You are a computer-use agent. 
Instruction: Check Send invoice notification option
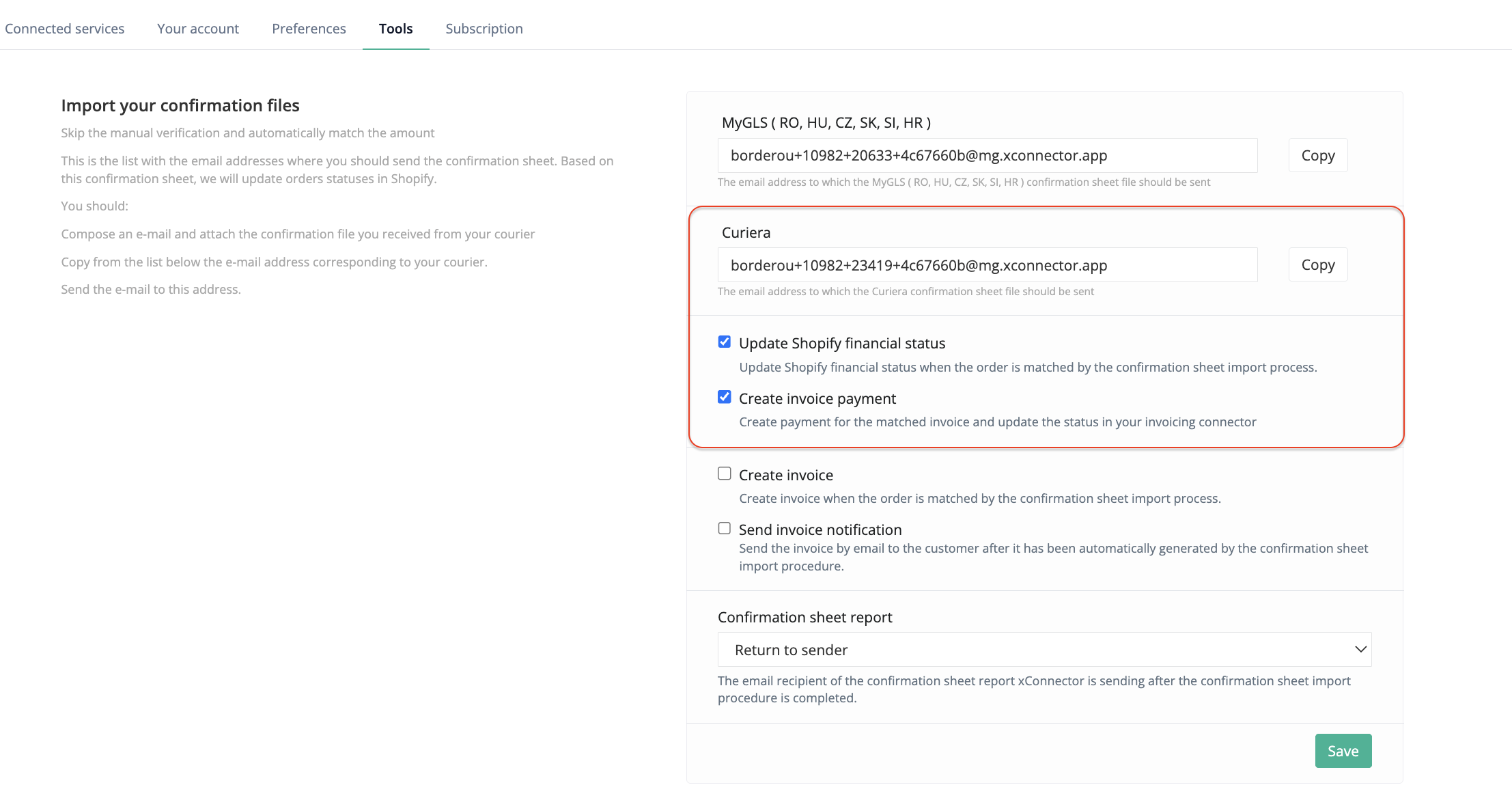tap(725, 528)
